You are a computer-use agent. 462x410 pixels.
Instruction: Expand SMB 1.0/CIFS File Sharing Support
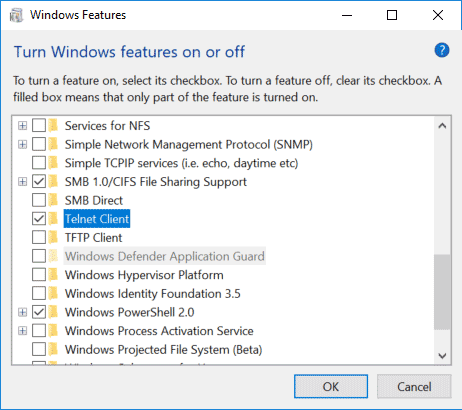[x=22, y=182]
